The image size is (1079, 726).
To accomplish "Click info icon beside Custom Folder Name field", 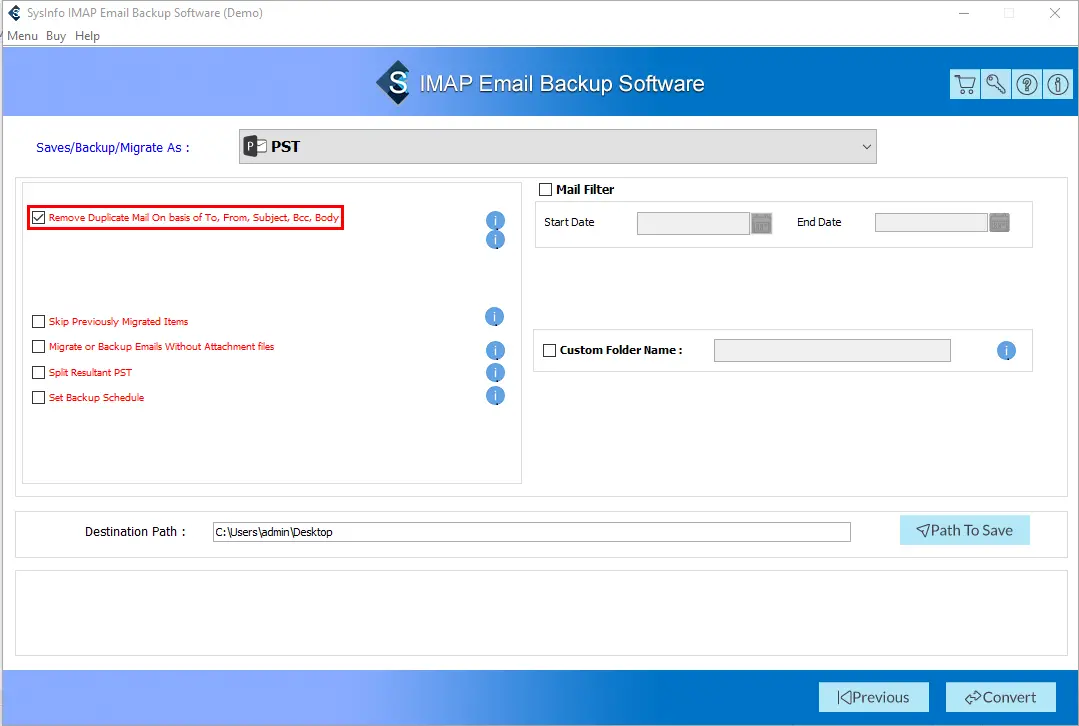I will point(1006,351).
